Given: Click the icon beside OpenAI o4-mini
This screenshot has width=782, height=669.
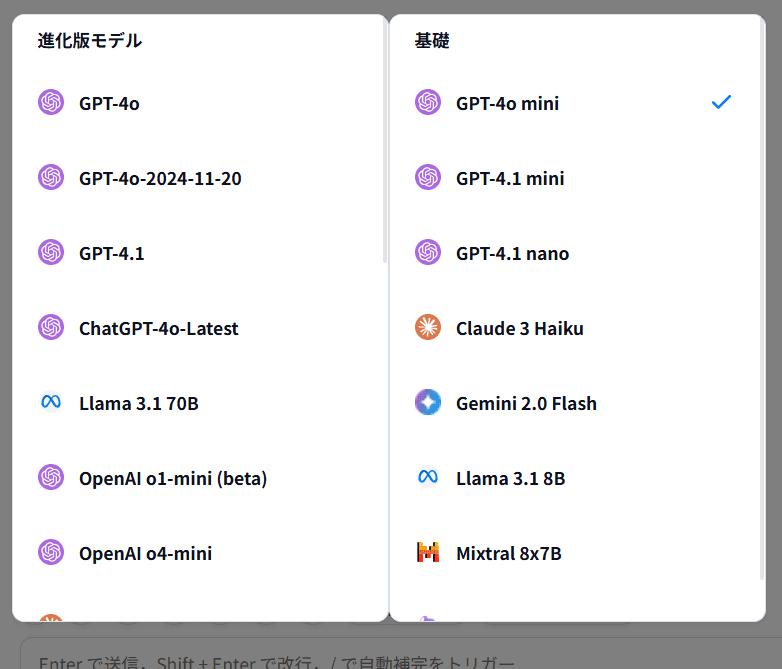Looking at the screenshot, I should 51,552.
